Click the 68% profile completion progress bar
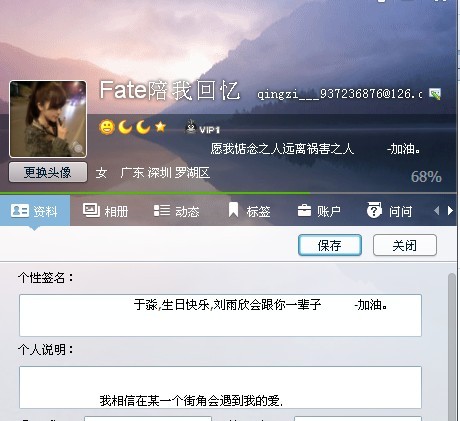Screen dimensions: 460x421 [228, 193]
